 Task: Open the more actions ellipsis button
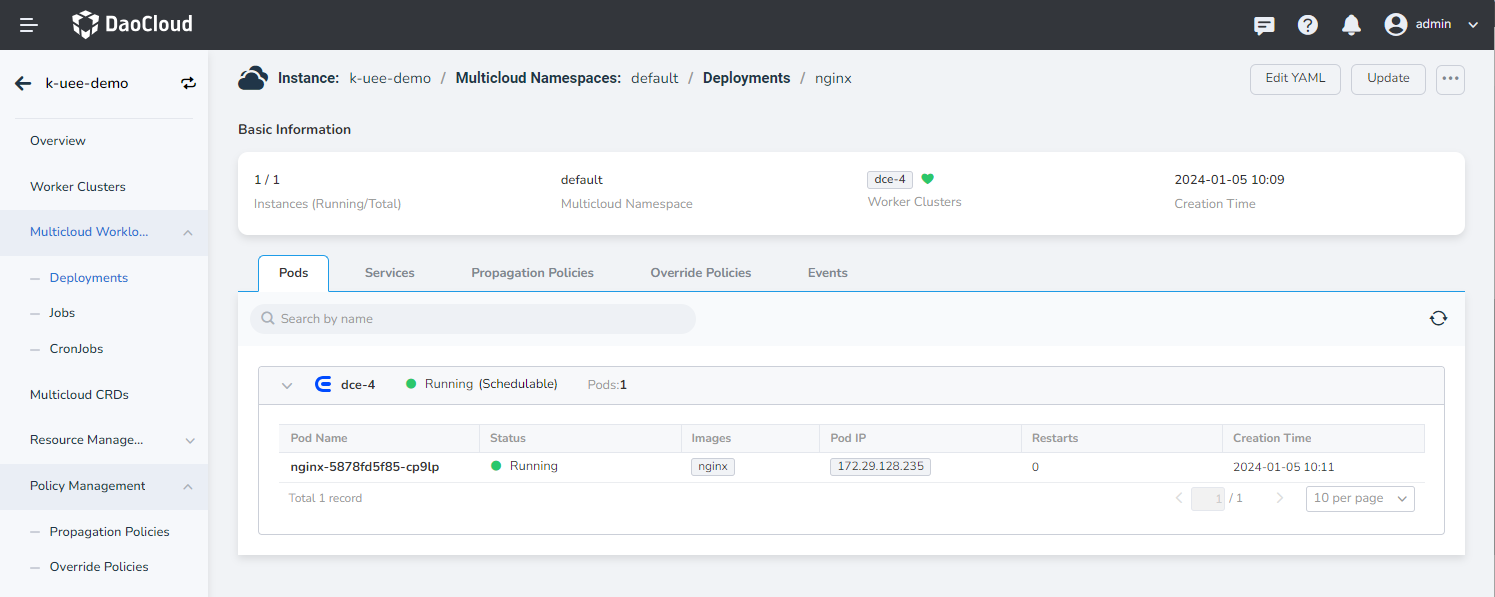pyautogui.click(x=1450, y=79)
